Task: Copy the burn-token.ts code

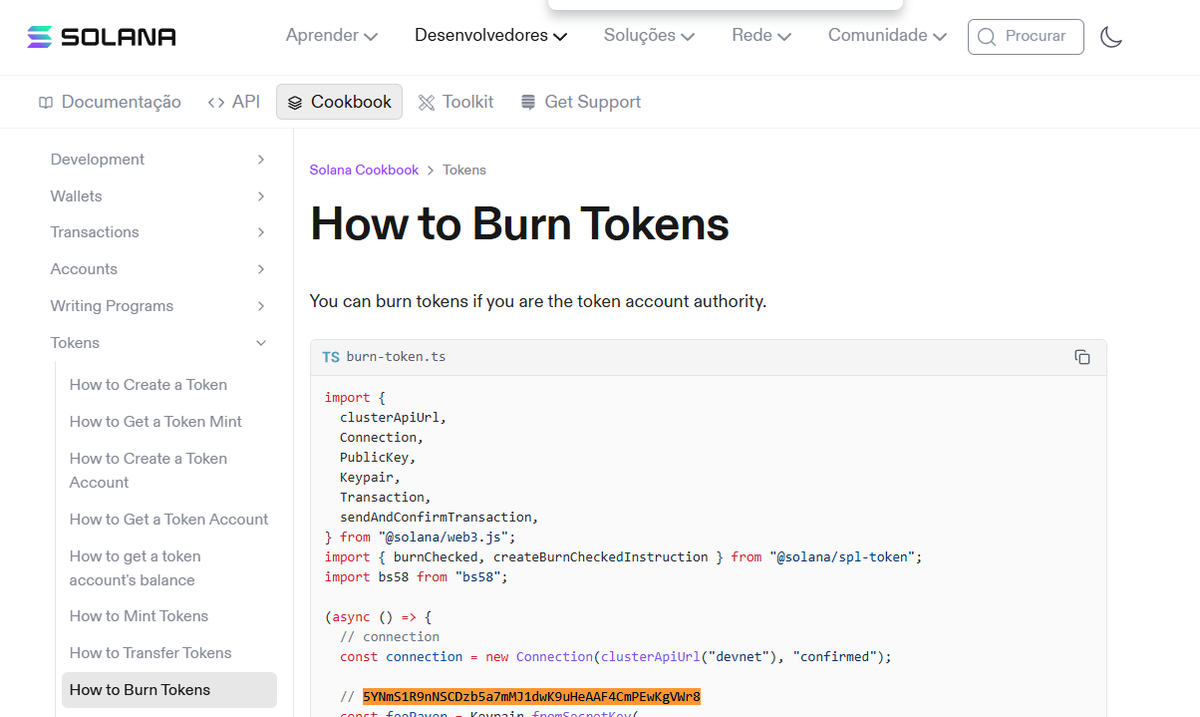Action: pos(1082,357)
